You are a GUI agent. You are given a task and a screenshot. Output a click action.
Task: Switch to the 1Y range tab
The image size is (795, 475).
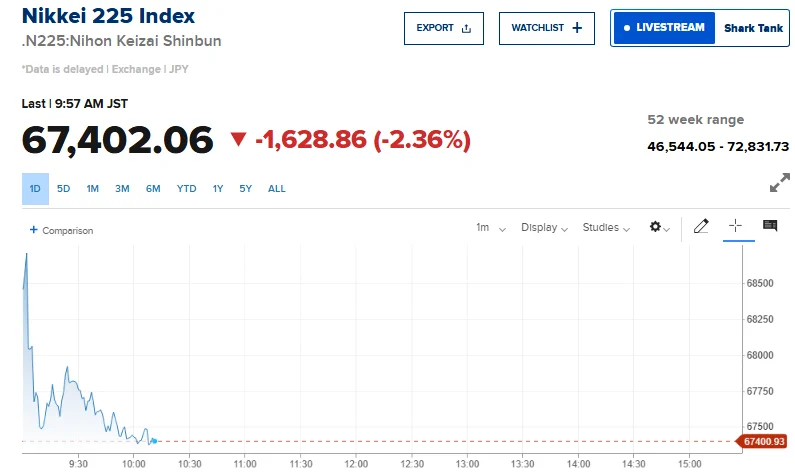218,189
